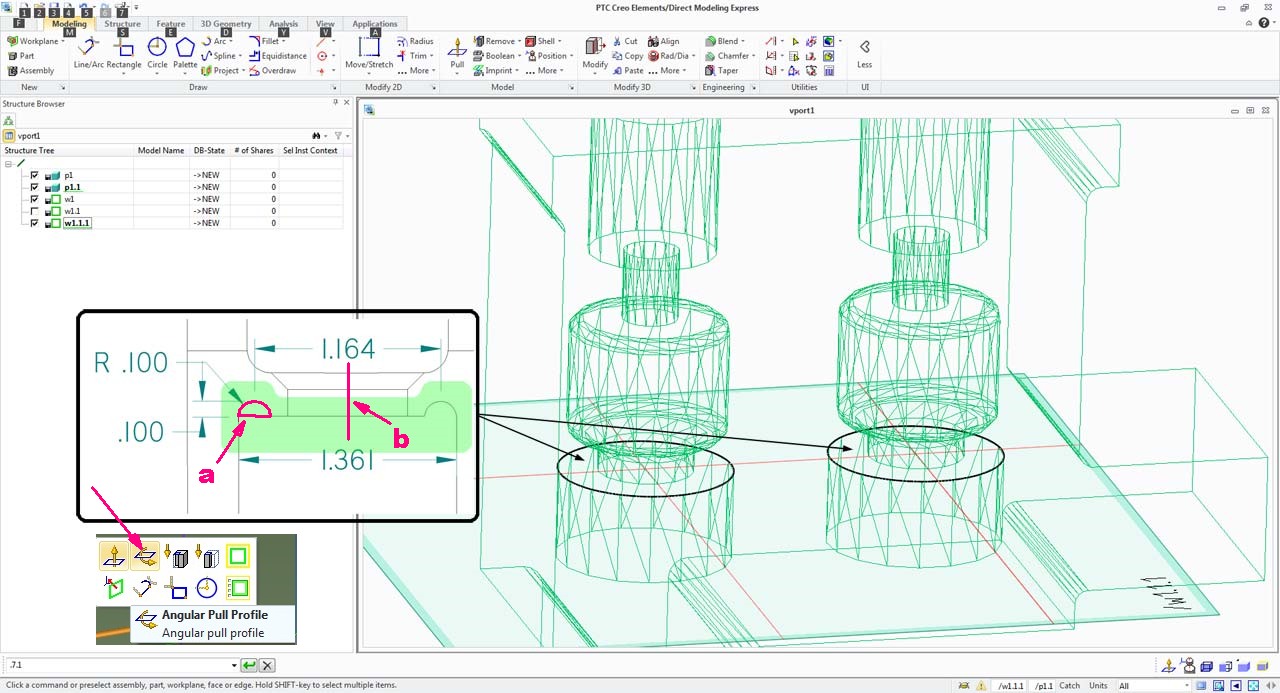Click the warning icon in status bar
1280x693 pixels.
pyautogui.click(x=982, y=686)
